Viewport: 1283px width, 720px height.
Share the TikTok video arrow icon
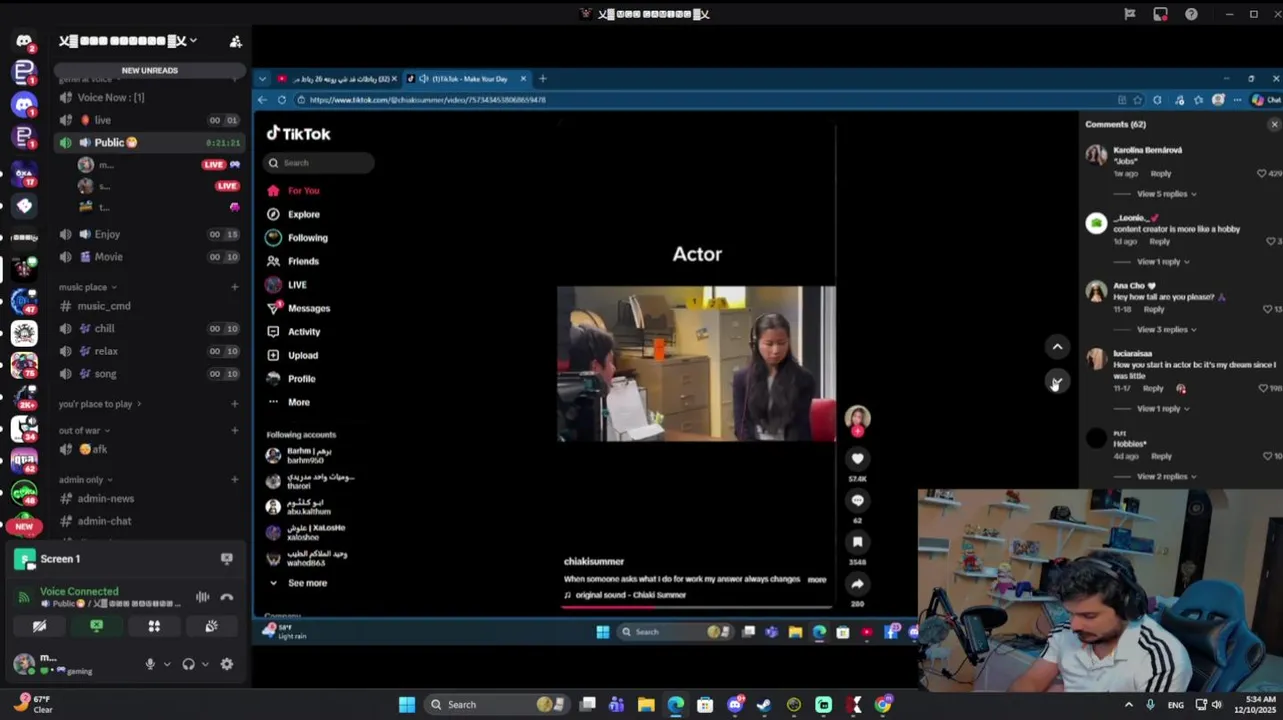[857, 584]
